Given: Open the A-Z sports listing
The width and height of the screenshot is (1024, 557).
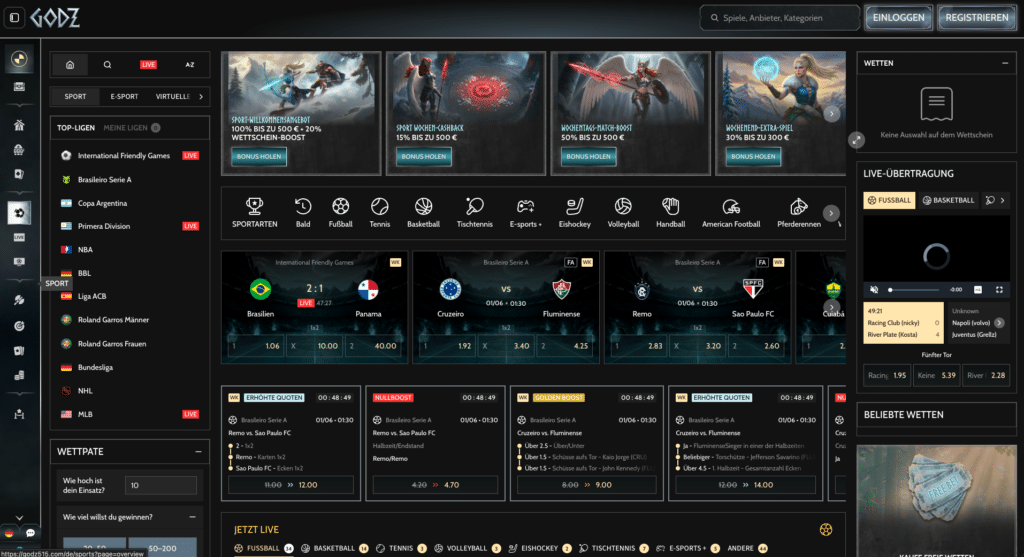Looking at the screenshot, I should point(190,65).
